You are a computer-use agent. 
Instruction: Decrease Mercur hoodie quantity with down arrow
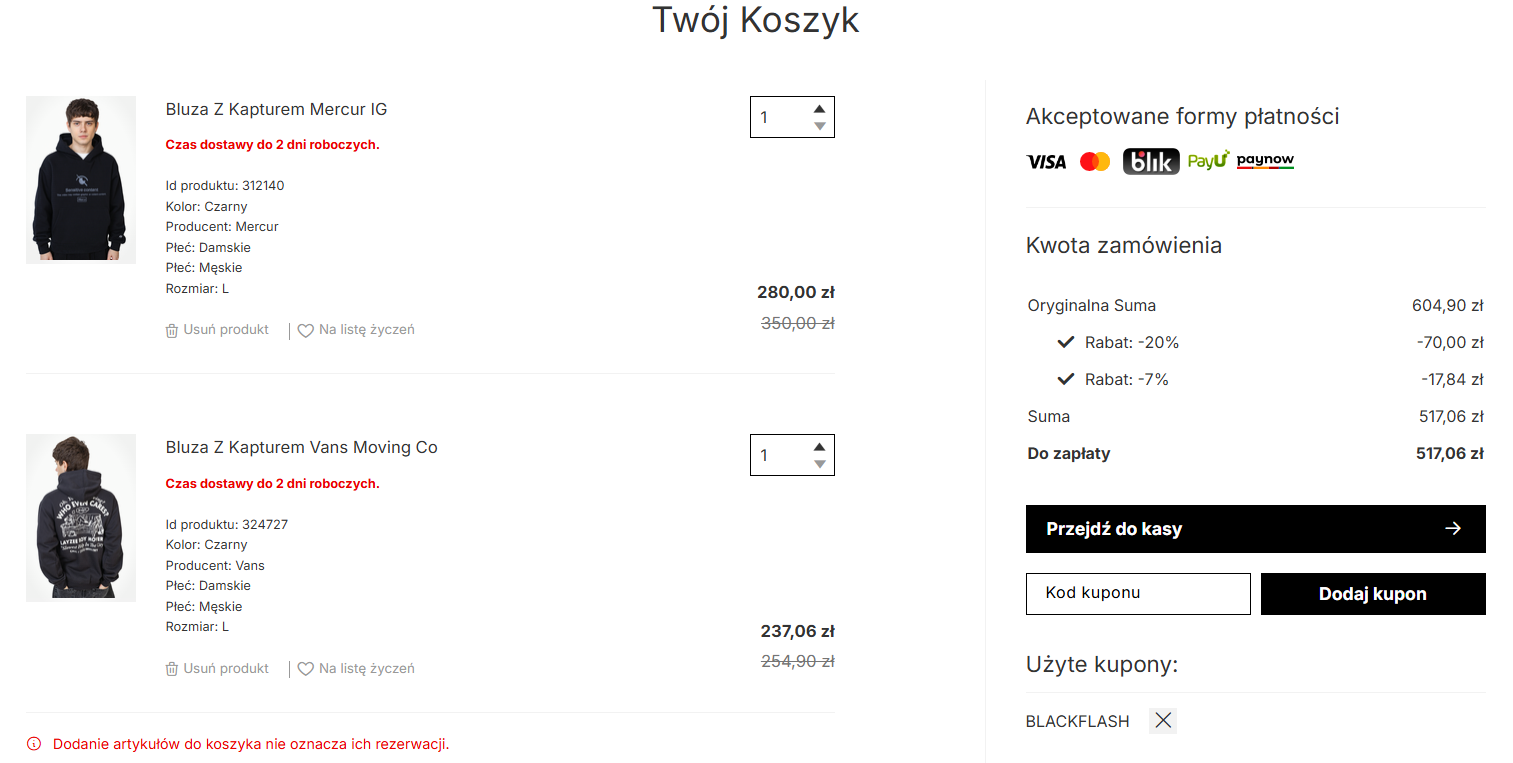tap(820, 126)
